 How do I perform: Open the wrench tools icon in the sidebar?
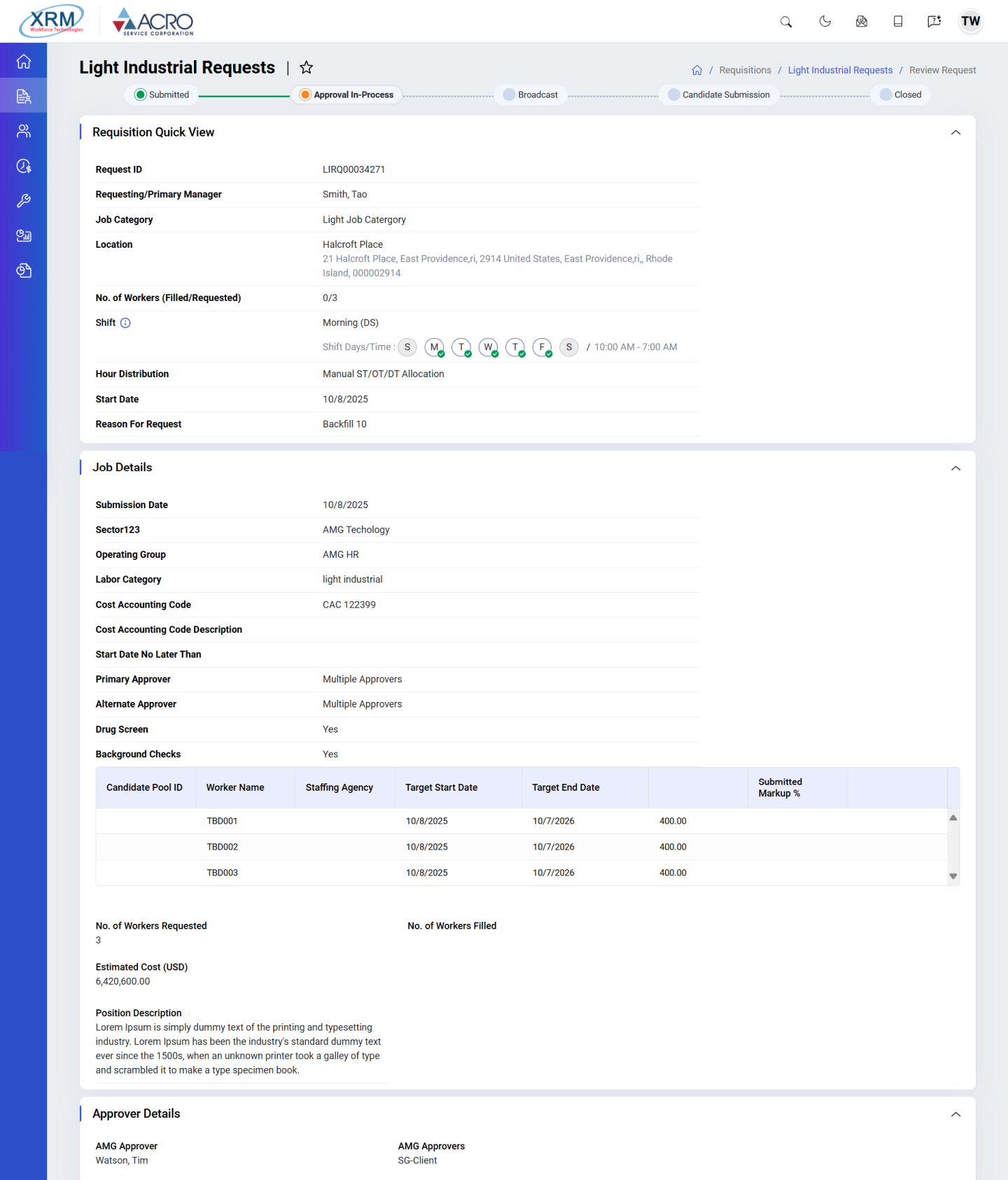pos(24,202)
